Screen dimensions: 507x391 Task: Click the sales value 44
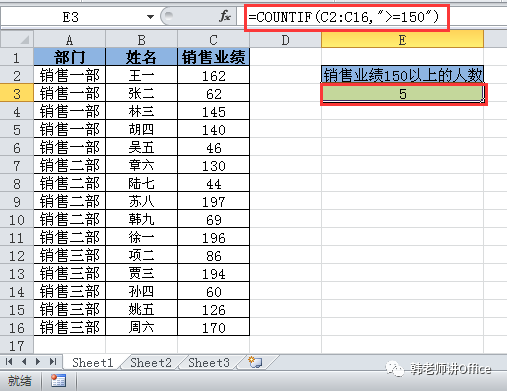(x=213, y=183)
